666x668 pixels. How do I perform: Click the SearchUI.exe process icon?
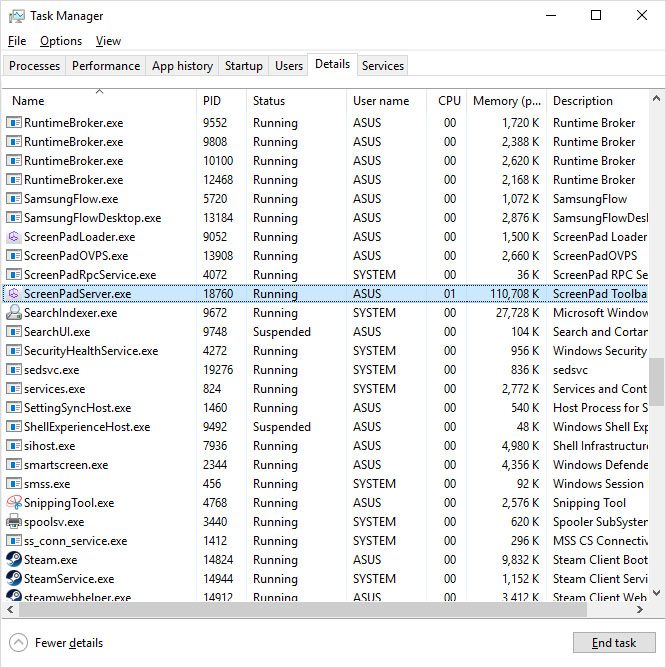point(14,331)
